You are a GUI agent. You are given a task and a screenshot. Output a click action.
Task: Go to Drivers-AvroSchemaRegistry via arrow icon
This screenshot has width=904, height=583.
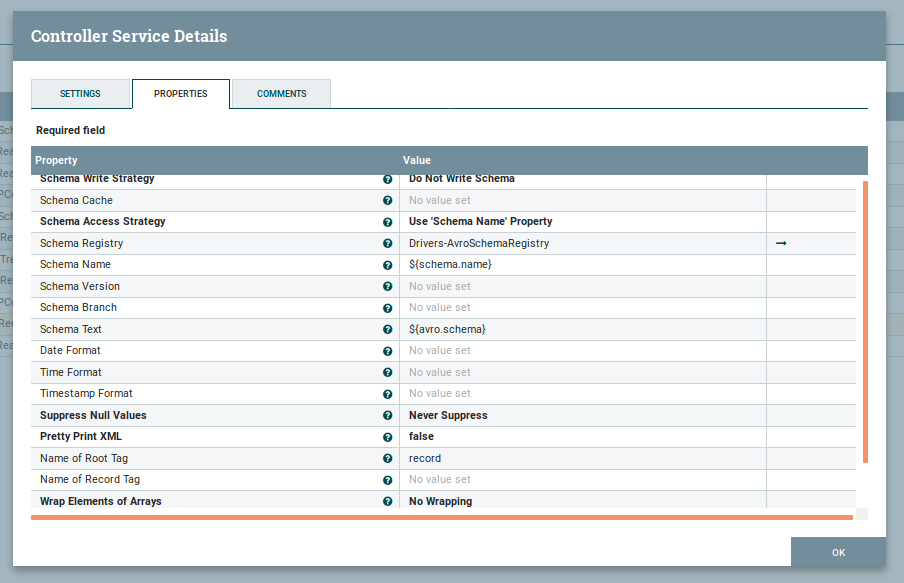[x=781, y=243]
